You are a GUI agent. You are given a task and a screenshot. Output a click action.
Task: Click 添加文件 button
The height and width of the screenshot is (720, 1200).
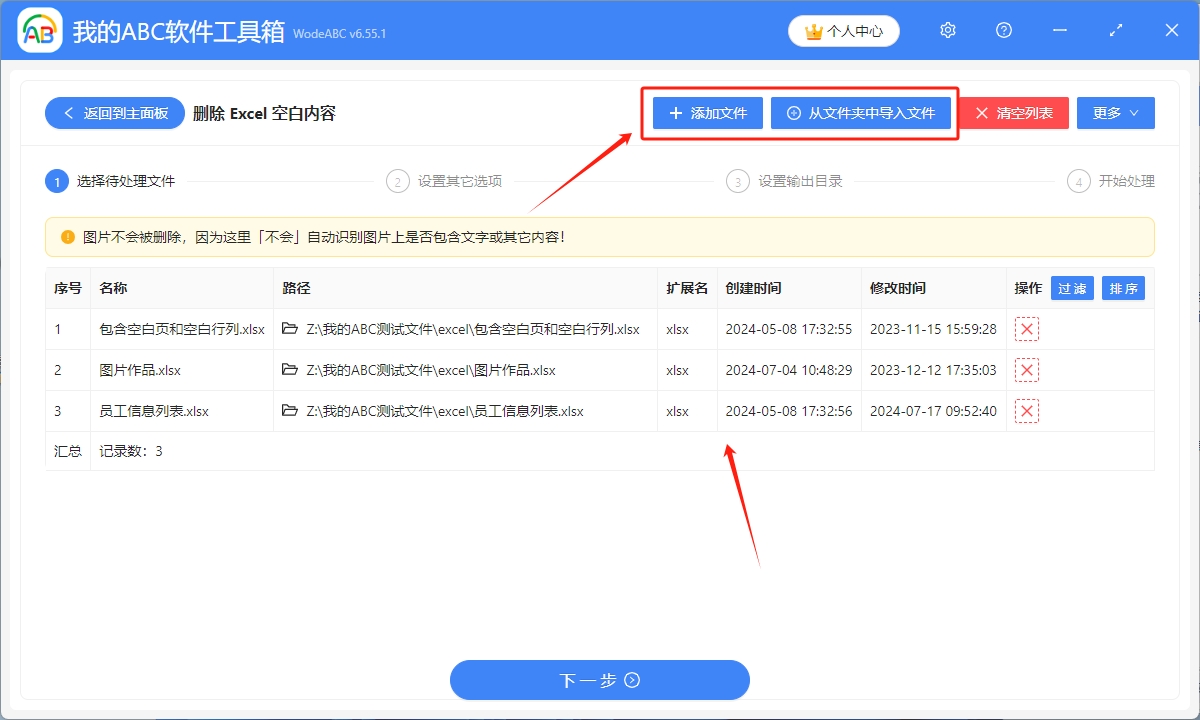tap(708, 113)
